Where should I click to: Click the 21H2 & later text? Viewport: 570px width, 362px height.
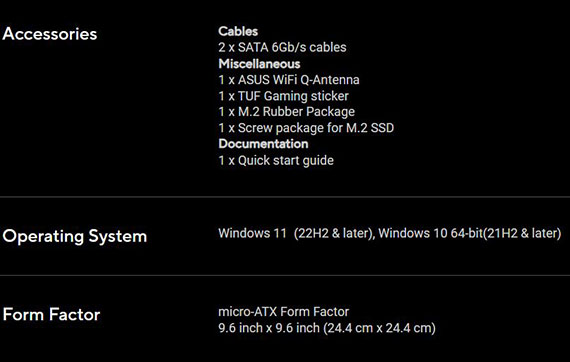(522, 233)
